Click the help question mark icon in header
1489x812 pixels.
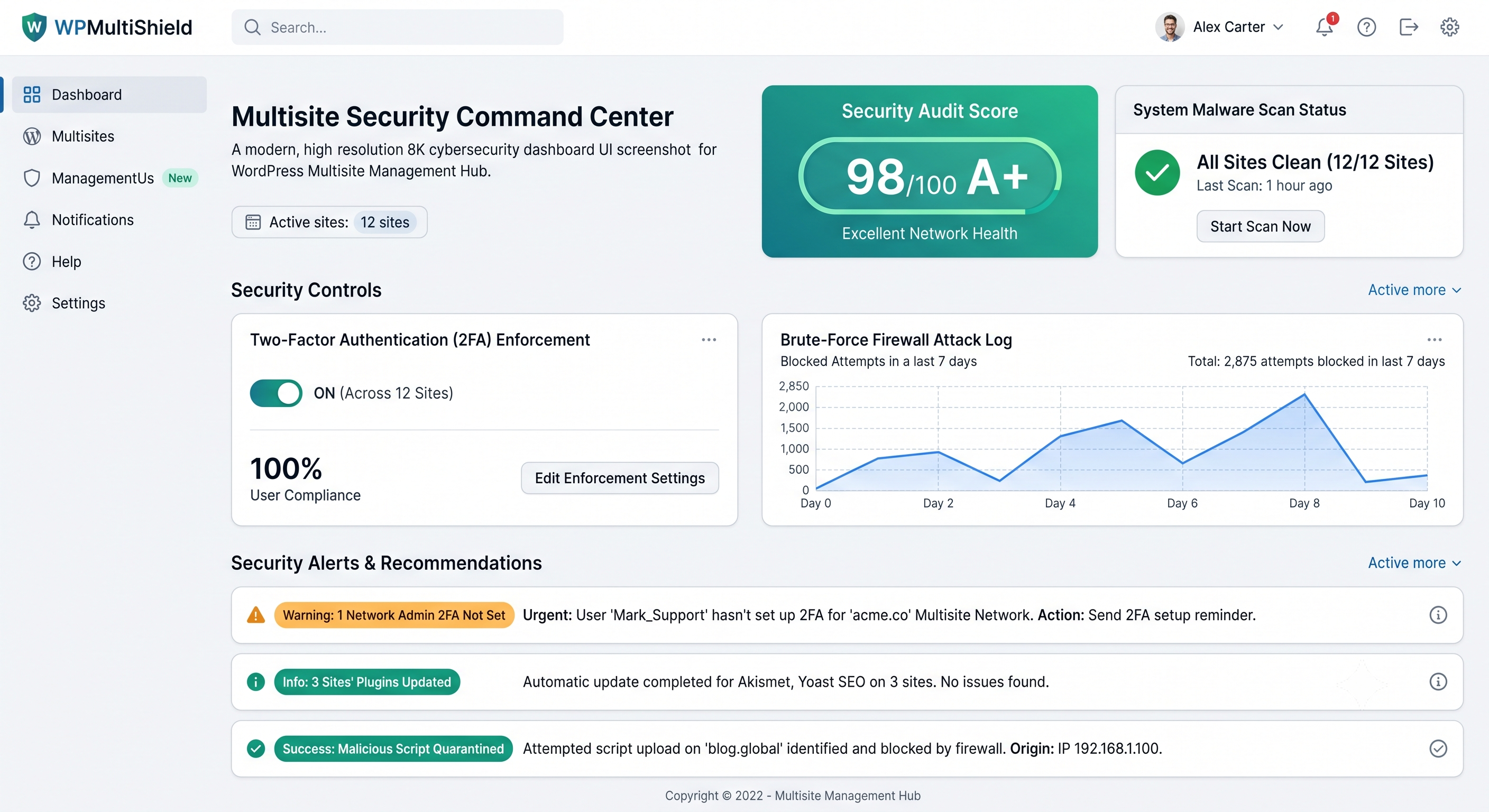point(1366,27)
